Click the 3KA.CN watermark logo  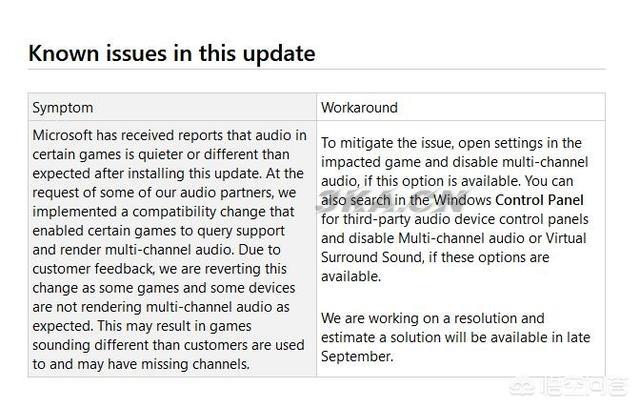click(x=392, y=201)
